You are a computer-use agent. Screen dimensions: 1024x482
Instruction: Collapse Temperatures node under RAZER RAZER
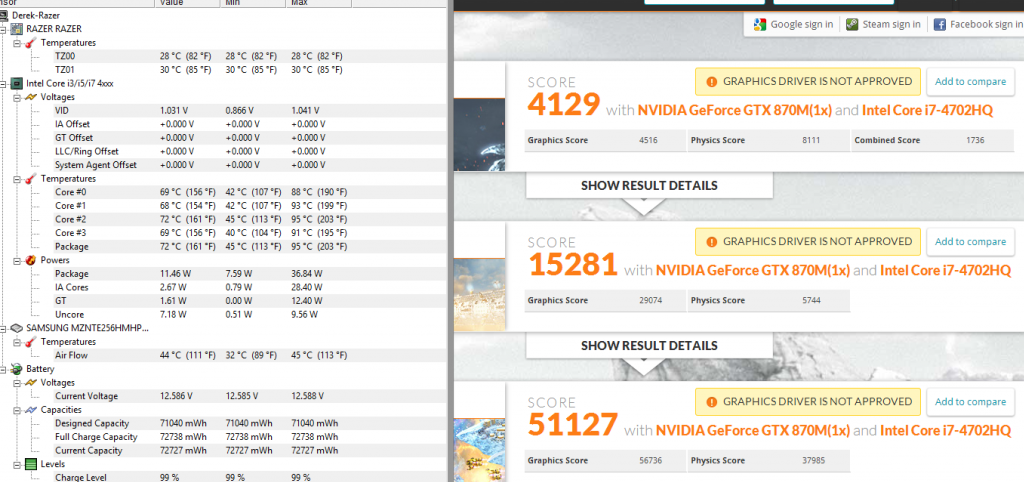point(18,42)
